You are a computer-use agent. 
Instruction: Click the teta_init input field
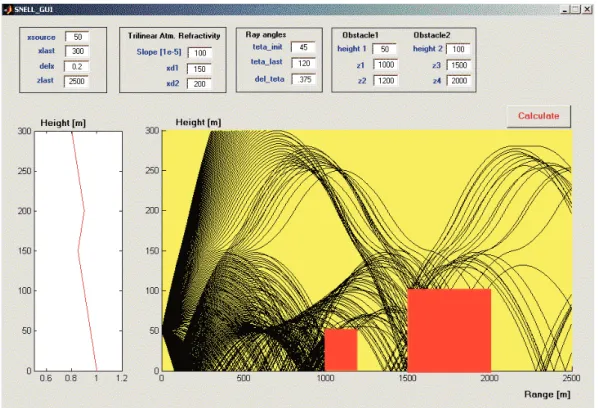click(303, 47)
